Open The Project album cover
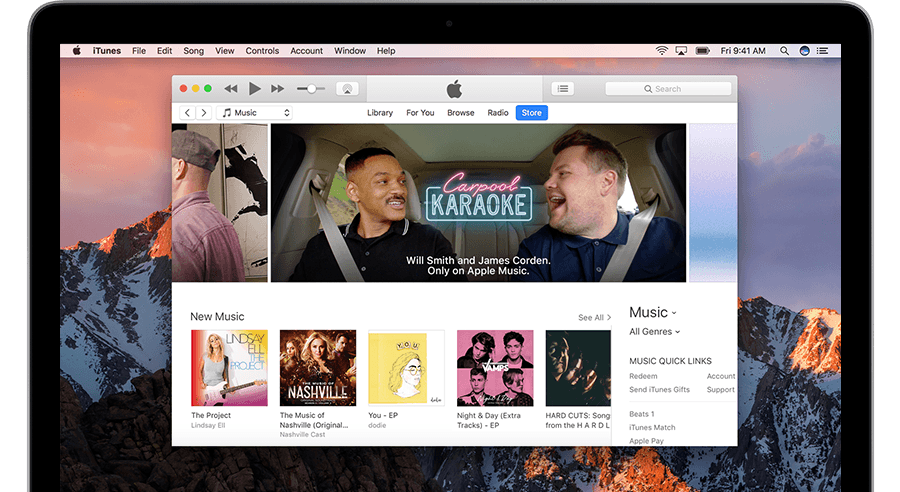This screenshot has height=492, width=900. 229,368
